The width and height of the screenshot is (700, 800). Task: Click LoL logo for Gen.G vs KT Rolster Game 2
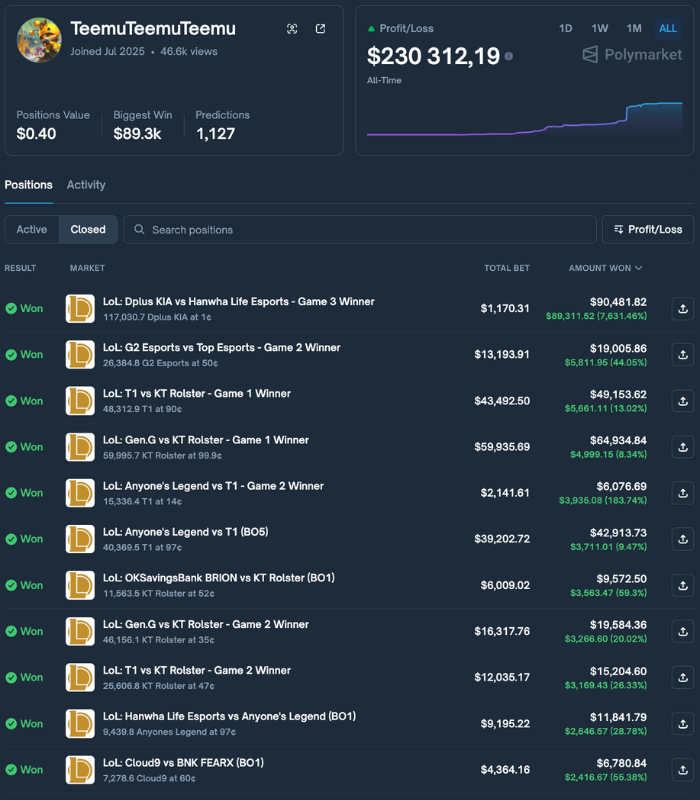pos(80,631)
